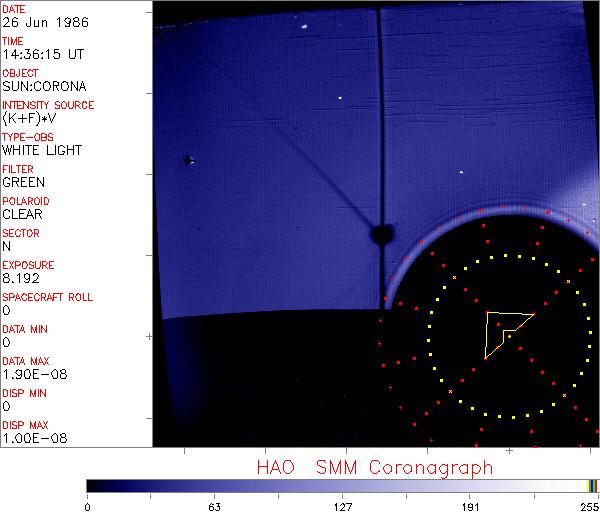Click the colorbar at the 127 mark
The width and height of the screenshot is (600, 512).
click(342, 485)
